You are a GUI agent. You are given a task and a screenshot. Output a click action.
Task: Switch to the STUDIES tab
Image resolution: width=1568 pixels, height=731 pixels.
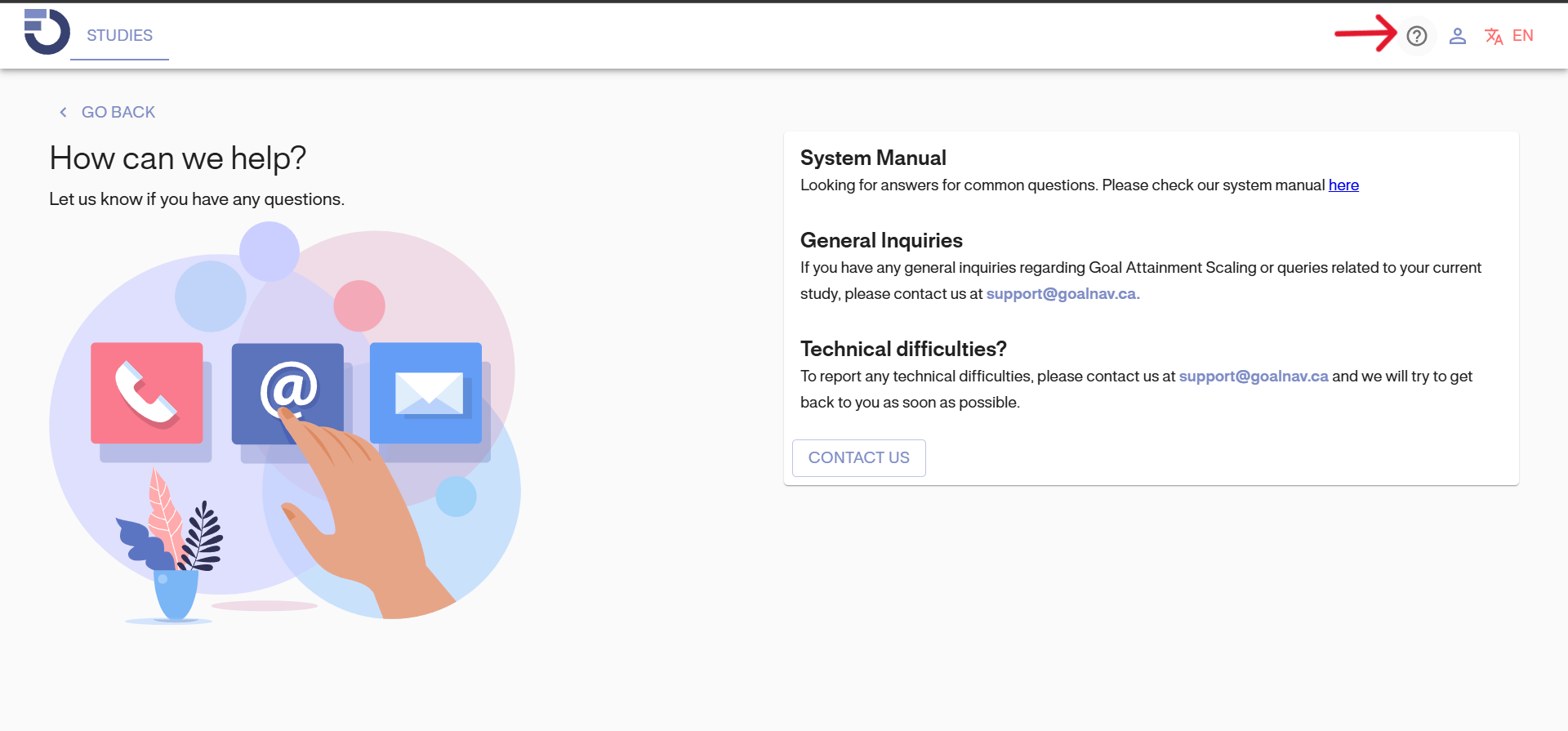click(x=119, y=36)
